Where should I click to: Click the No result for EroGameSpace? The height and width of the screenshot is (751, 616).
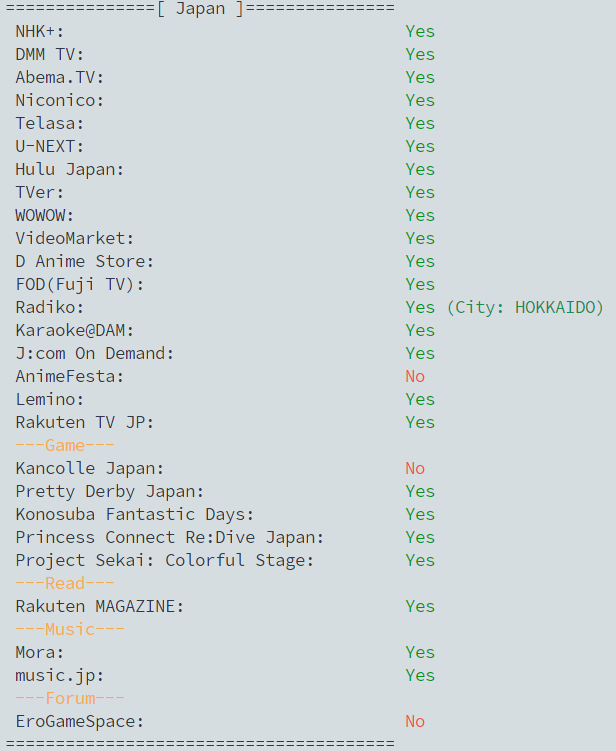tap(415, 722)
